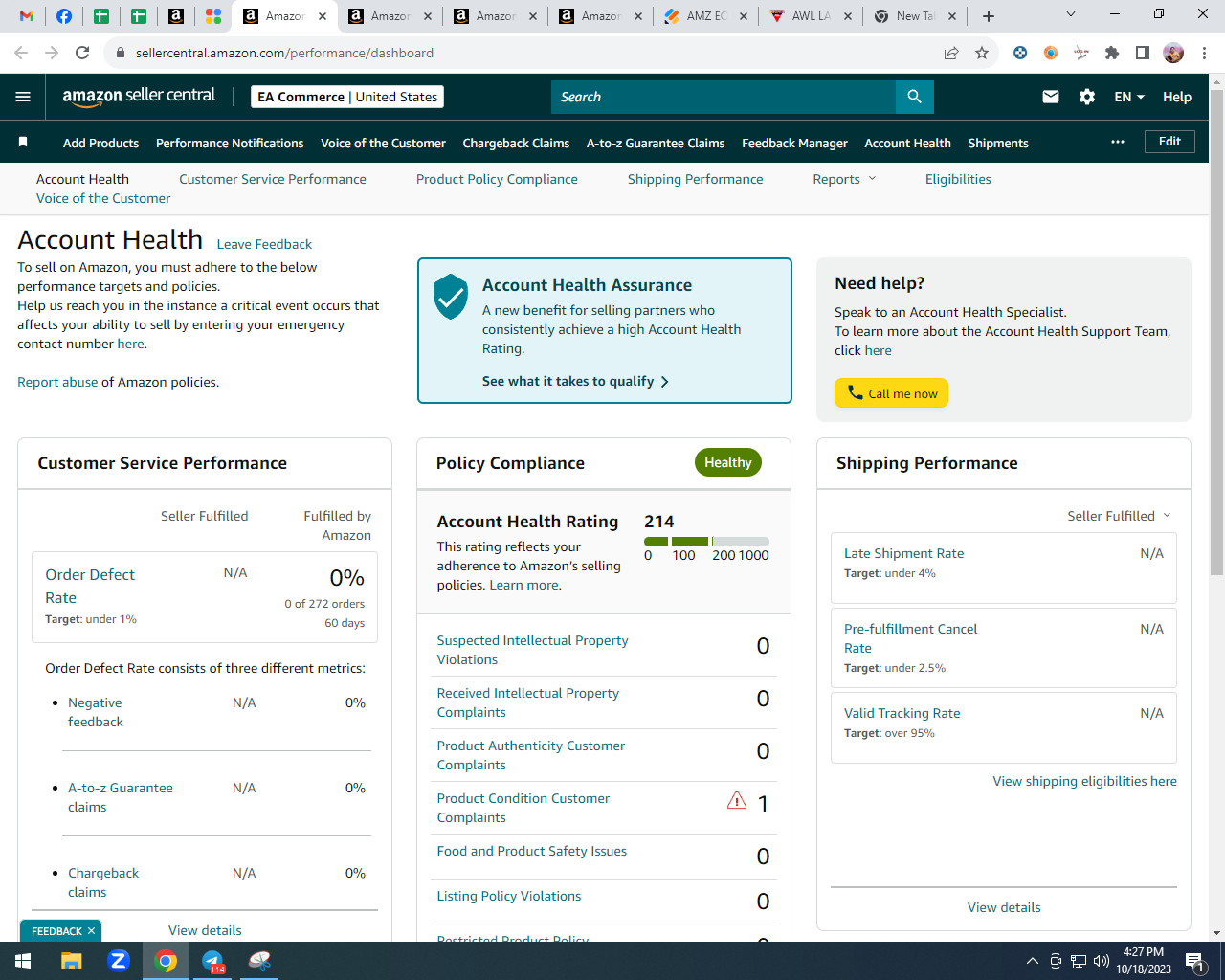This screenshot has width=1225, height=980.
Task: Reload the page with the browser refresh icon
Action: (x=82, y=53)
